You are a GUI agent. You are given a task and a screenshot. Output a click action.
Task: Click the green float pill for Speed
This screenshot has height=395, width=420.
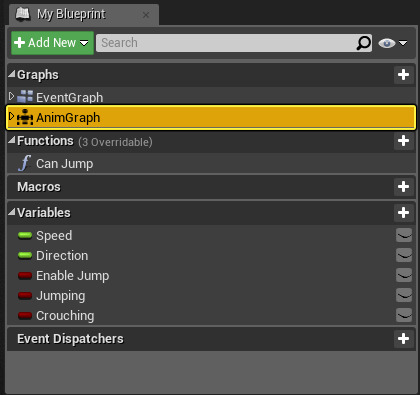pos(25,235)
